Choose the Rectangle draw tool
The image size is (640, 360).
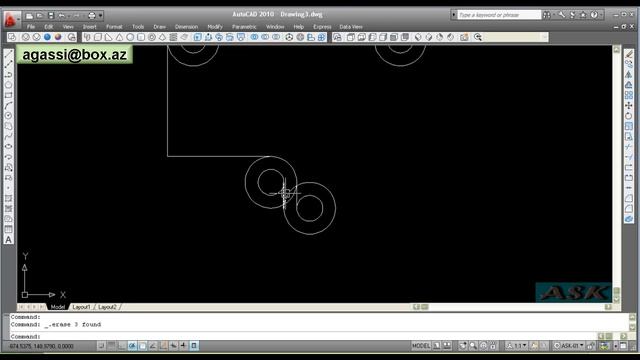tap(9, 95)
